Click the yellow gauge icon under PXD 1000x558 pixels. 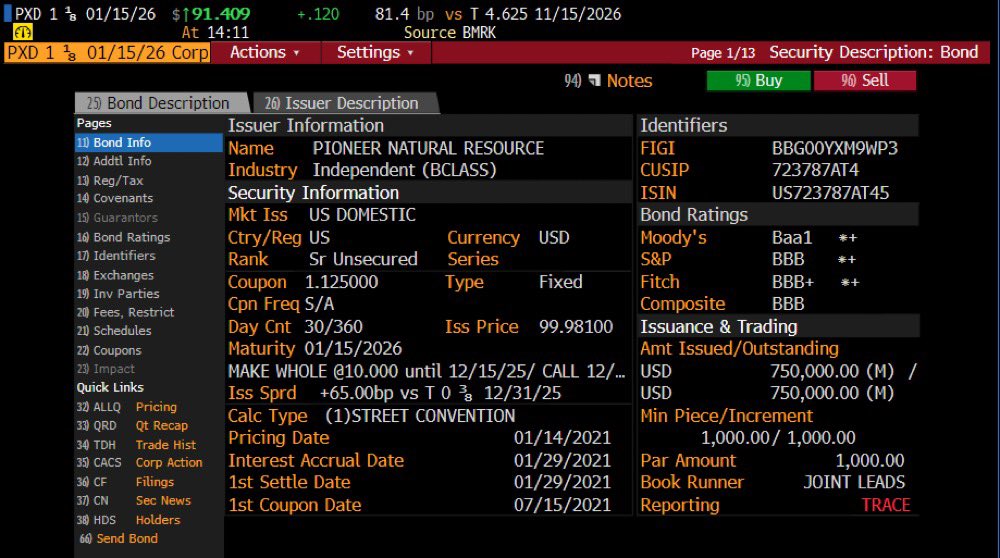[x=23, y=33]
